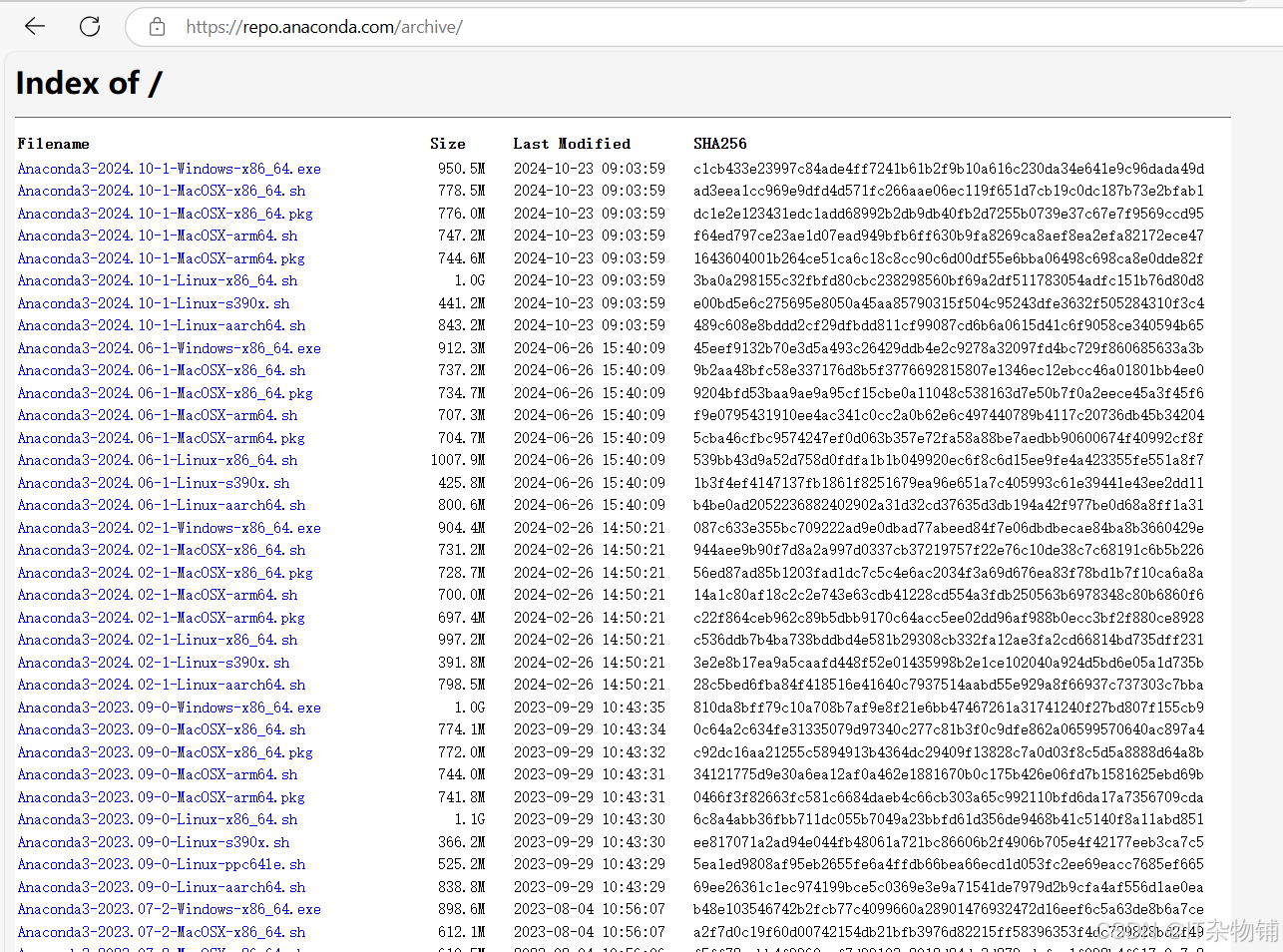Open Anaconda3-2024.02-1-MacOSX-x86_64.pkg link
The image size is (1283, 952).
[x=165, y=573]
